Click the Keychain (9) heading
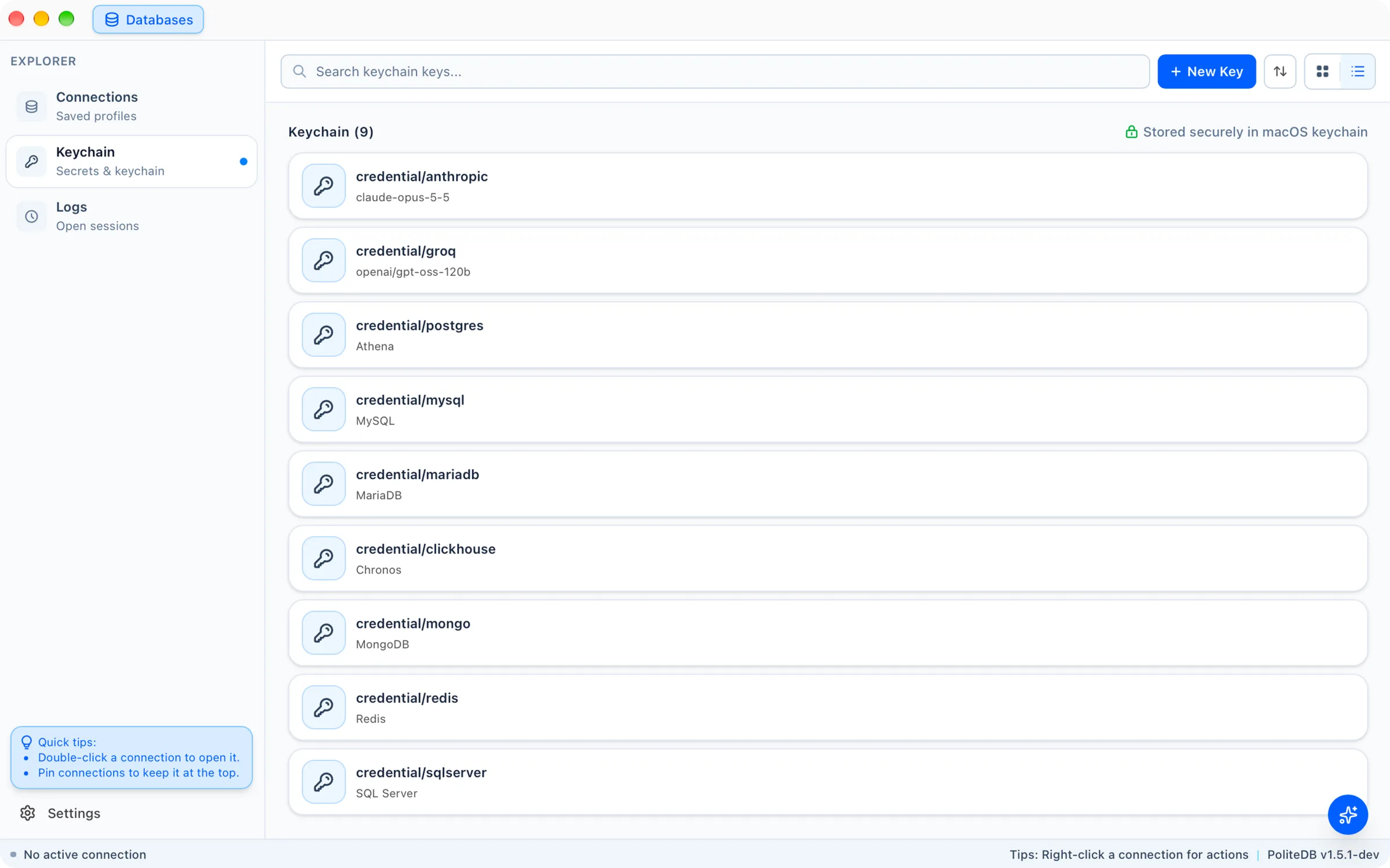This screenshot has width=1390, height=868. pyautogui.click(x=331, y=132)
